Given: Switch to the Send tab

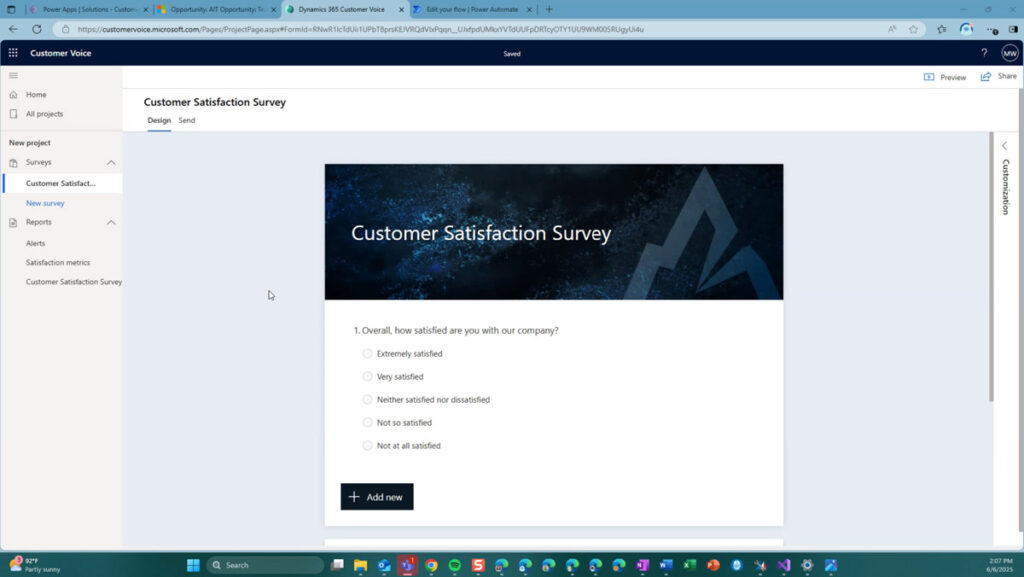Looking at the screenshot, I should pyautogui.click(x=187, y=121).
